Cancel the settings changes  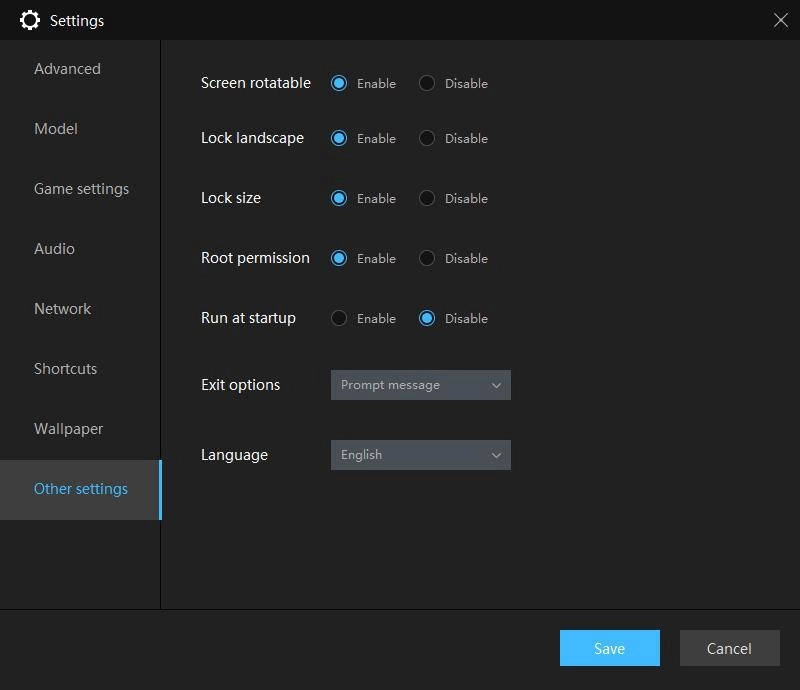click(730, 648)
